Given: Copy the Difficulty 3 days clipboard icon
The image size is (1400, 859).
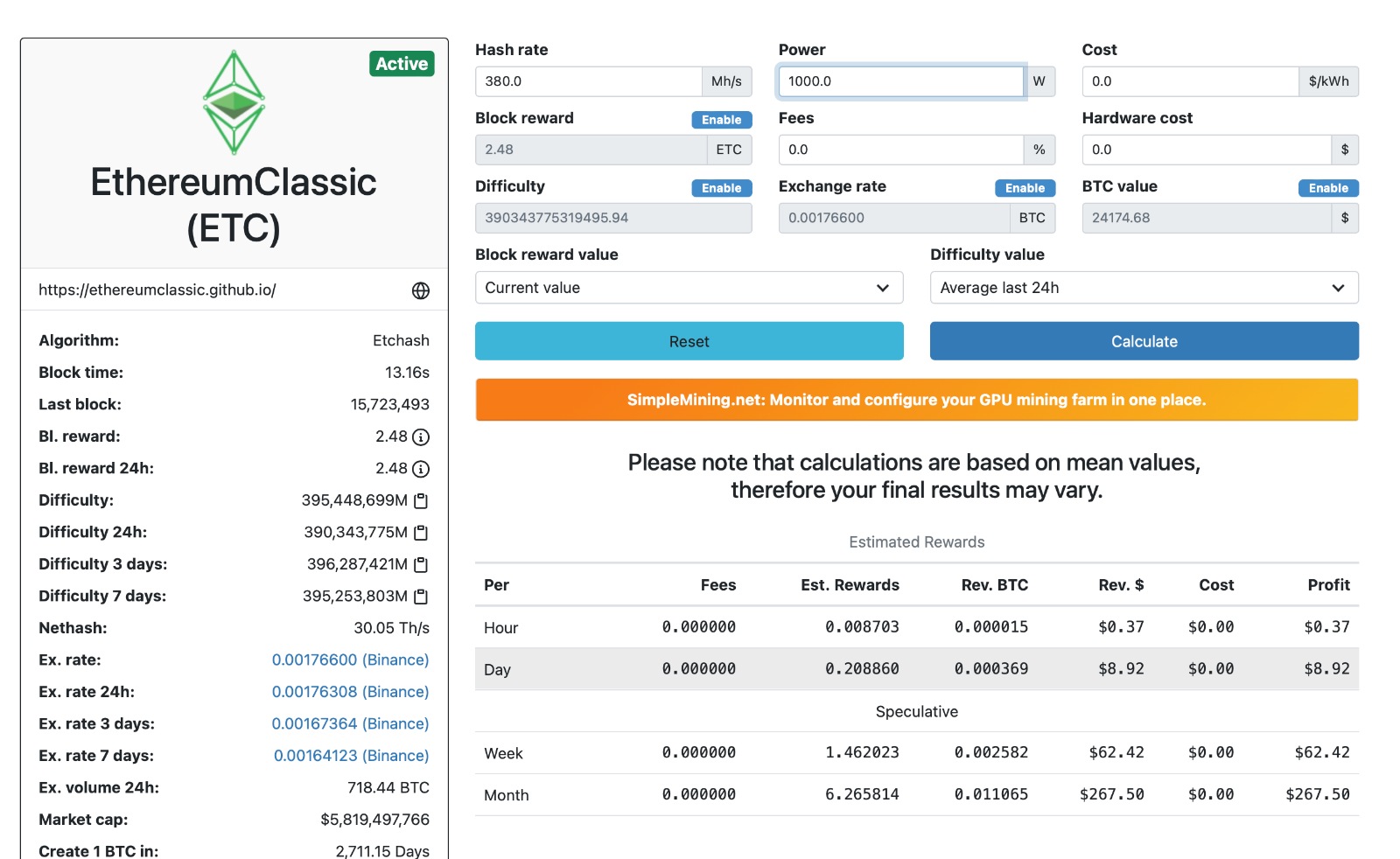Looking at the screenshot, I should point(421,564).
